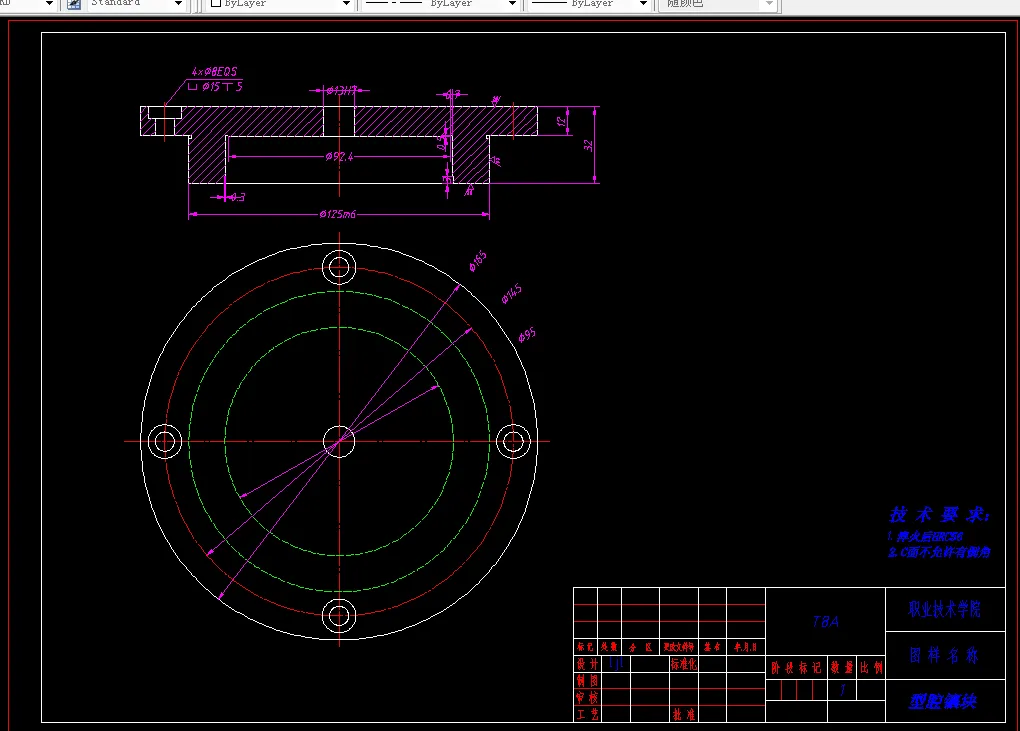Open the ByLayer lineweight dropdown

pos(589,4)
